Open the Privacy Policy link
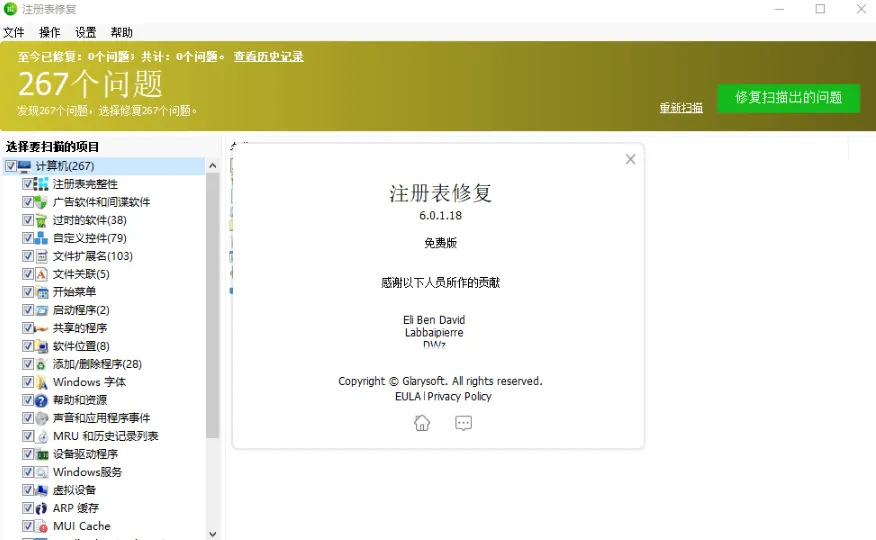 click(x=459, y=396)
